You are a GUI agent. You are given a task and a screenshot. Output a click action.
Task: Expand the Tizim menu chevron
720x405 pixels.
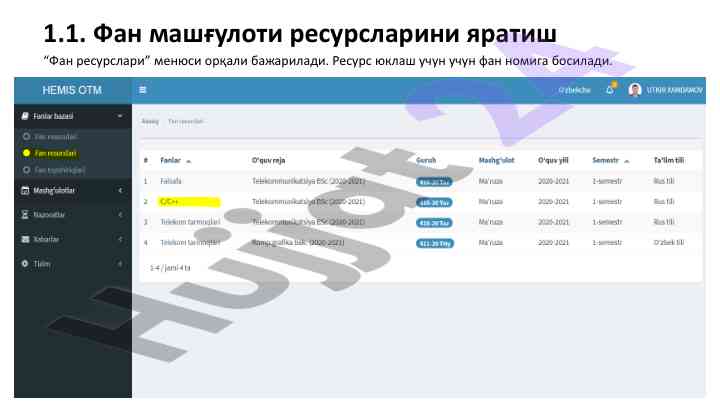click(120, 264)
